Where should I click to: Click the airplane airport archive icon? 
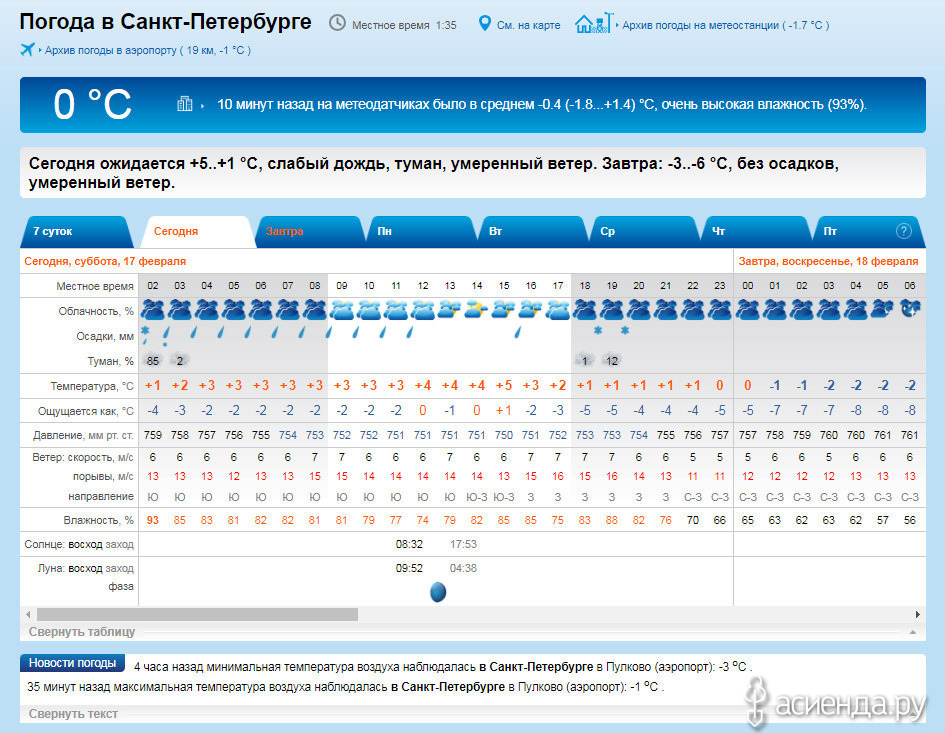click(27, 49)
